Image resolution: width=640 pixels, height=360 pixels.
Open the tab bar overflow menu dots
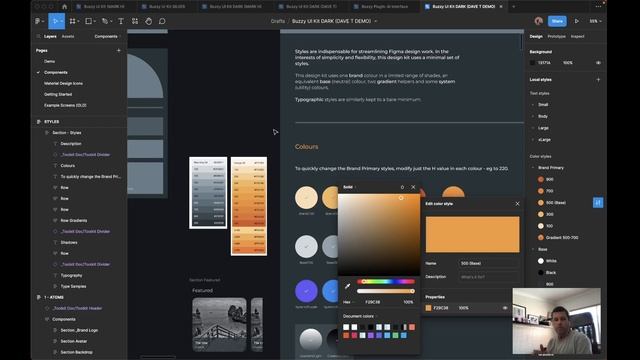598,7
